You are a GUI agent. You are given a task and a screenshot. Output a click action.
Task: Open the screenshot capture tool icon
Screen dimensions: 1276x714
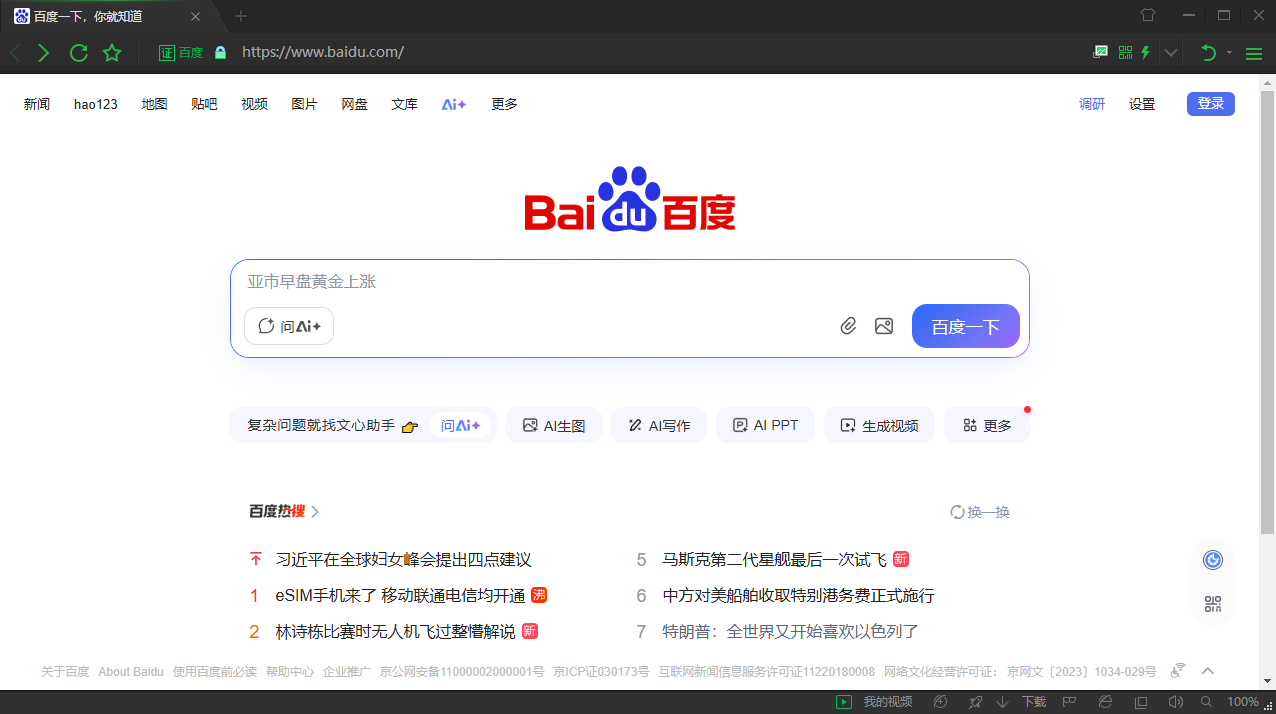(x=1101, y=52)
